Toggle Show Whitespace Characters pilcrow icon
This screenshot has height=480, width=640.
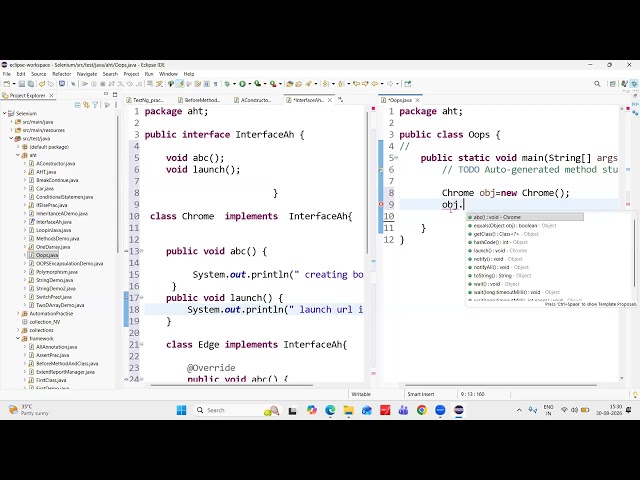[x=215, y=84]
